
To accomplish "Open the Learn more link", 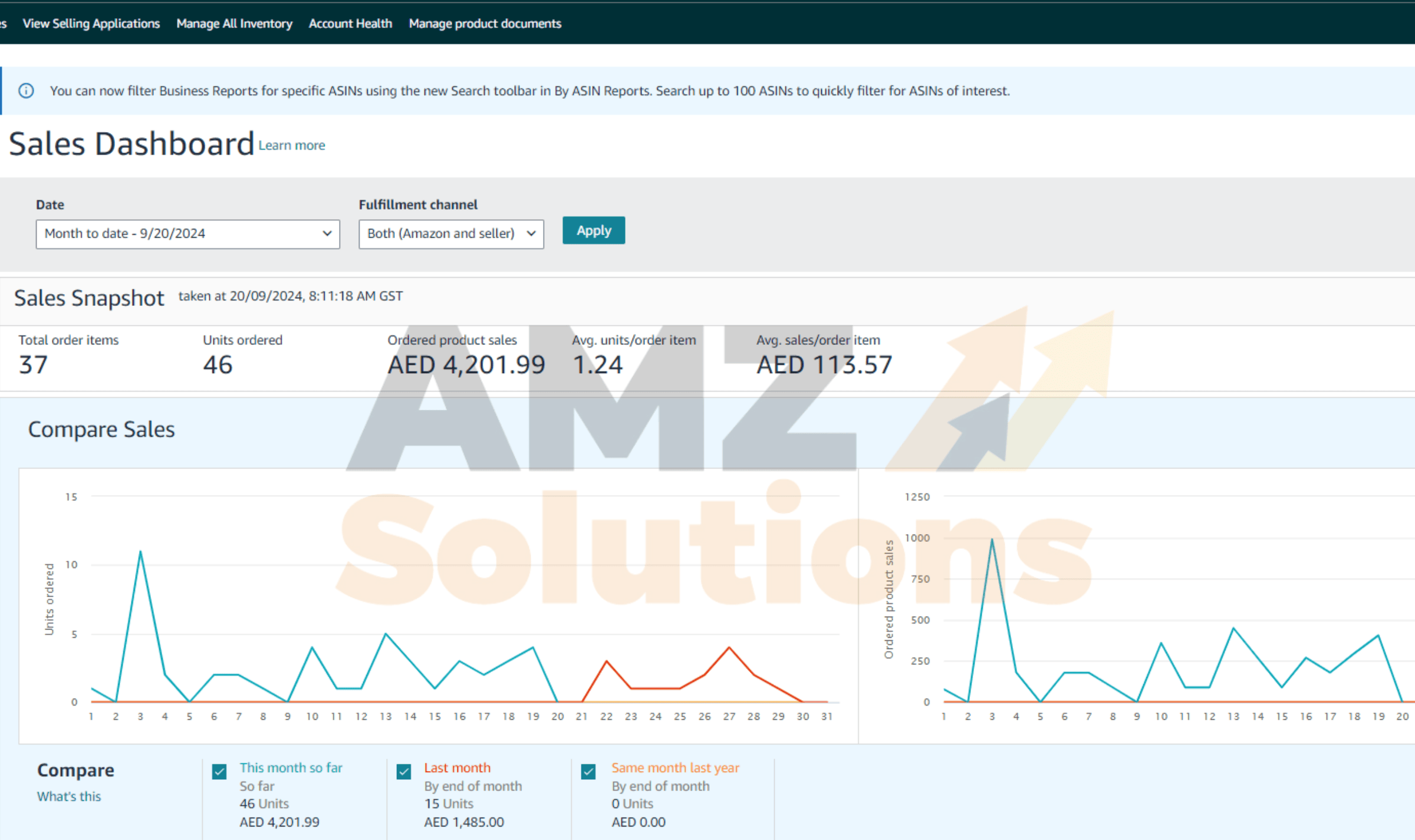I will pyautogui.click(x=292, y=146).
